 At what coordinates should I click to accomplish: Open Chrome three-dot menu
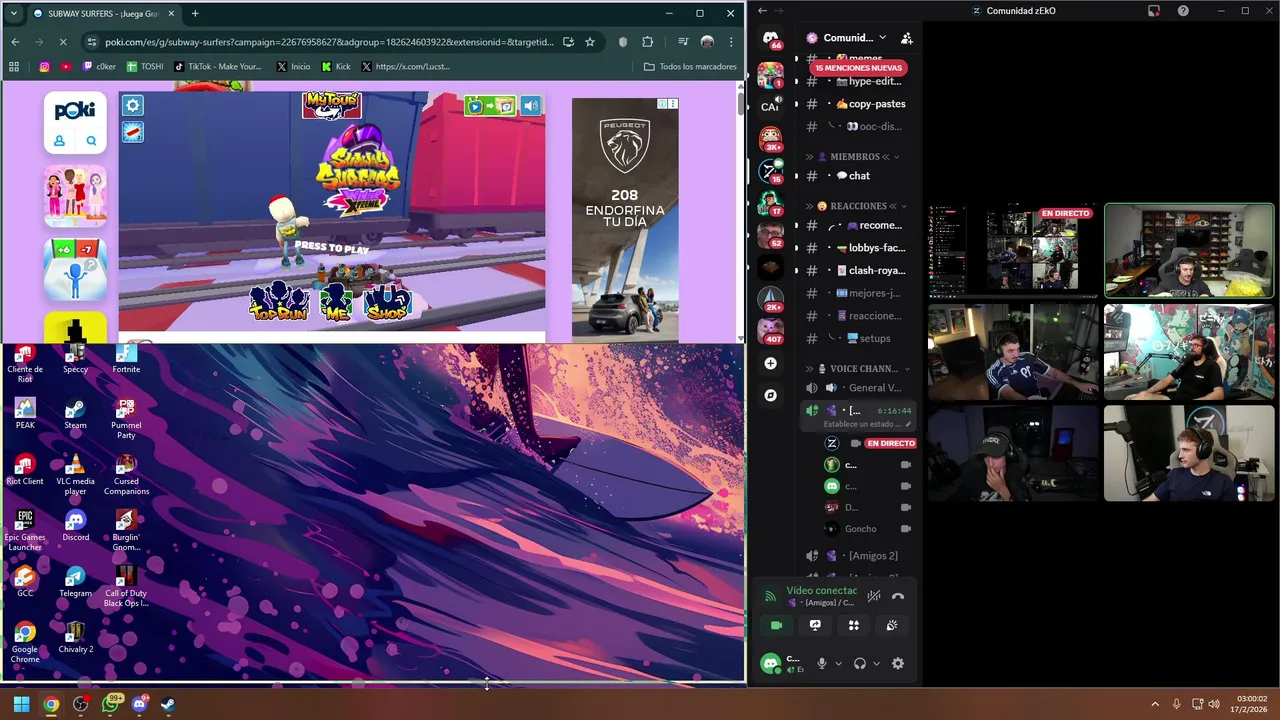[x=731, y=42]
